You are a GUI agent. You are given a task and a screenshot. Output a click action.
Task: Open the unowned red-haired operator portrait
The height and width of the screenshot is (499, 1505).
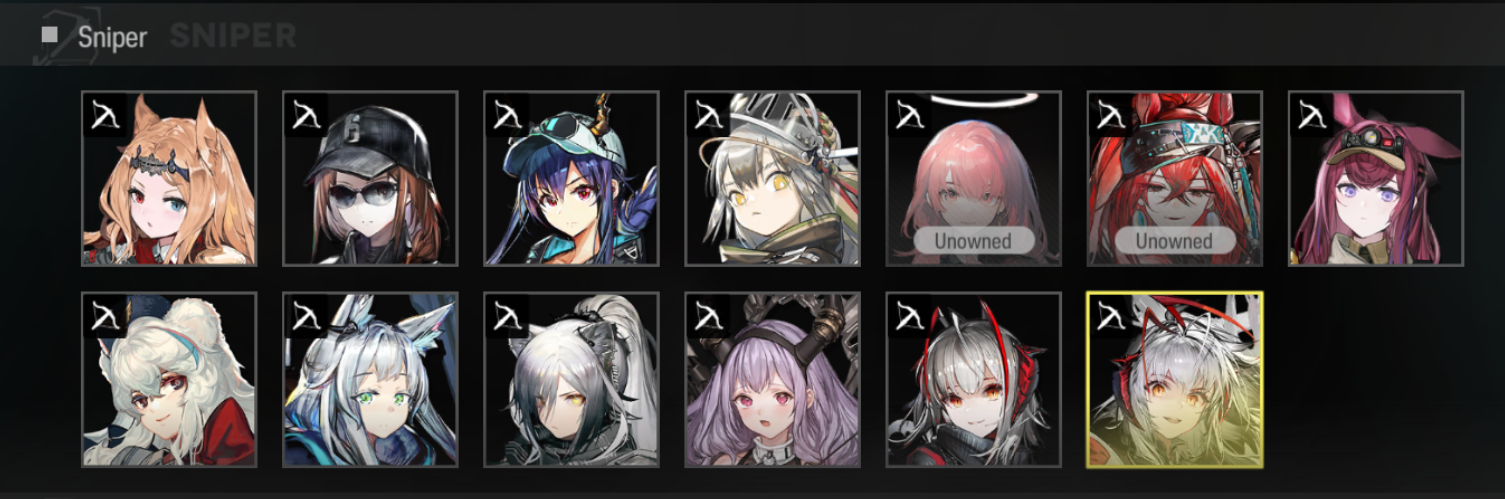pyautogui.click(x=1174, y=178)
